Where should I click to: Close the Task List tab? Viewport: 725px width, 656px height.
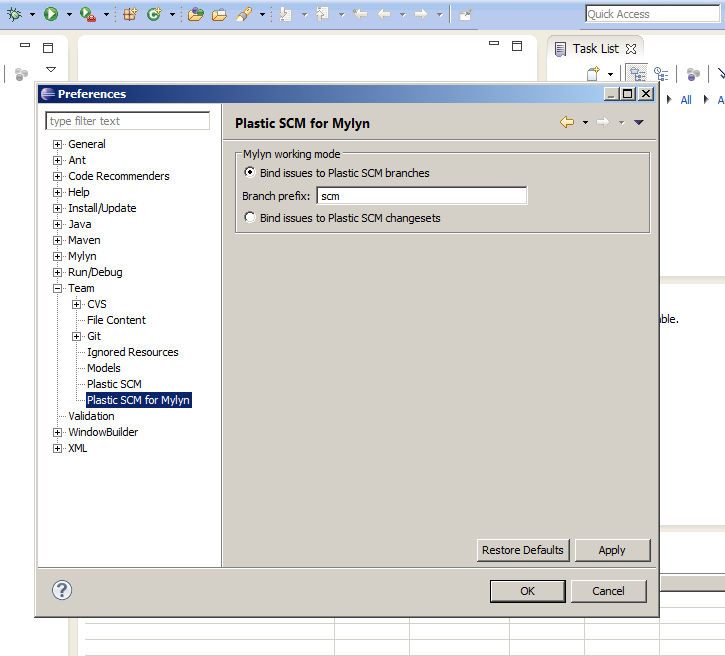point(631,49)
